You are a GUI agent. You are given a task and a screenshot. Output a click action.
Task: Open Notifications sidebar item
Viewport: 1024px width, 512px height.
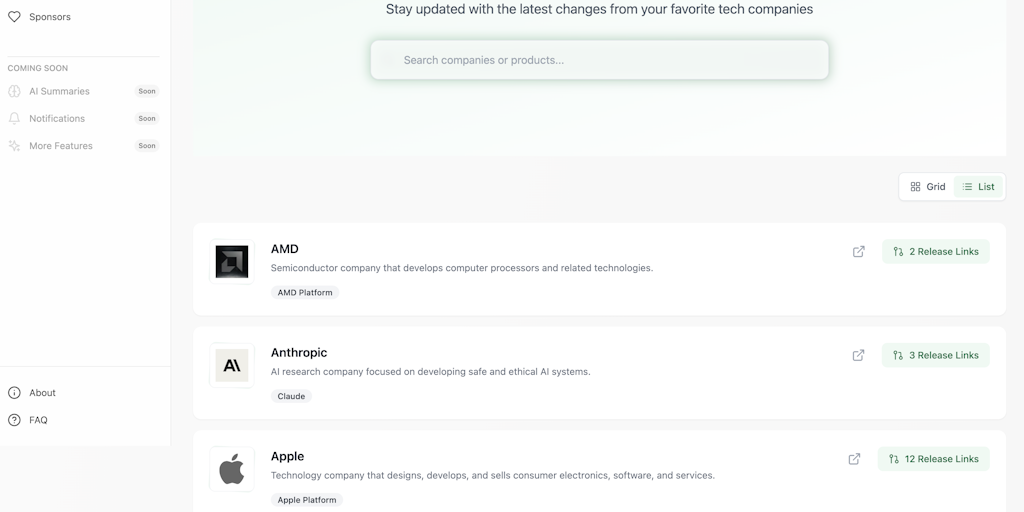point(57,118)
